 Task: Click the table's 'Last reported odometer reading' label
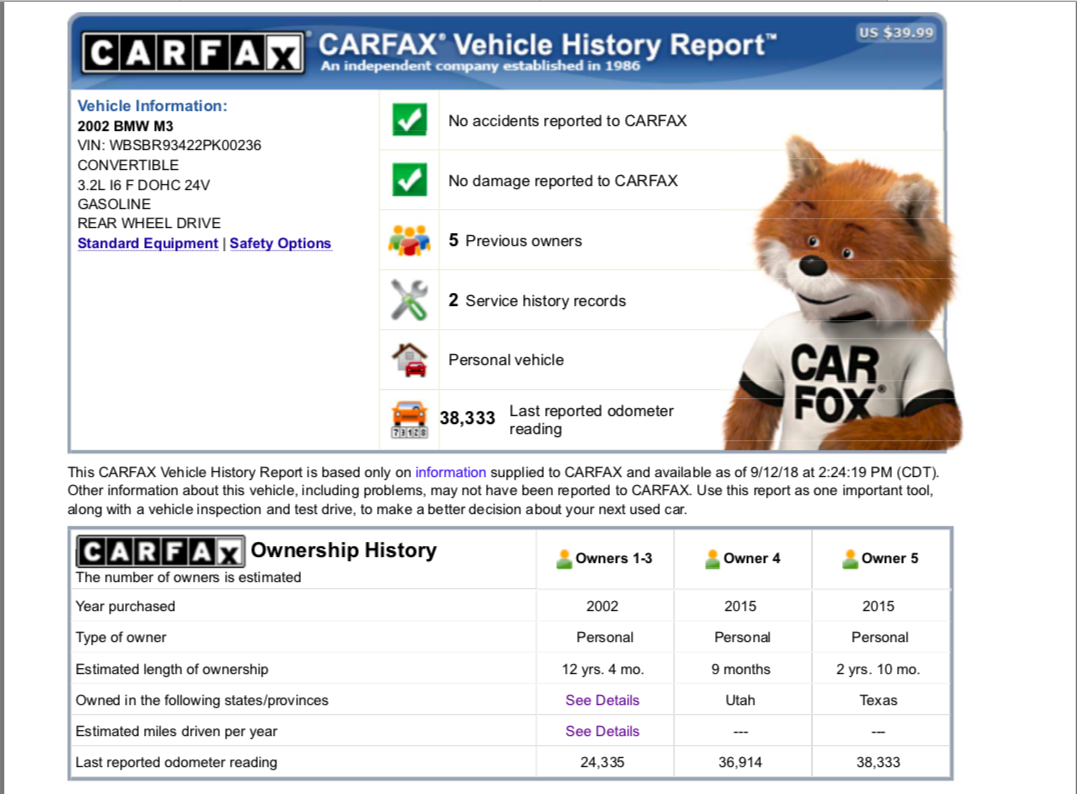(x=177, y=762)
